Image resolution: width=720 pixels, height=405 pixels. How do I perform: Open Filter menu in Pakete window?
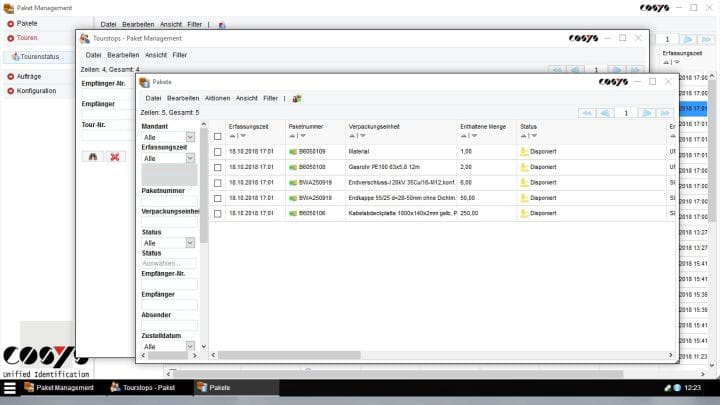click(270, 98)
